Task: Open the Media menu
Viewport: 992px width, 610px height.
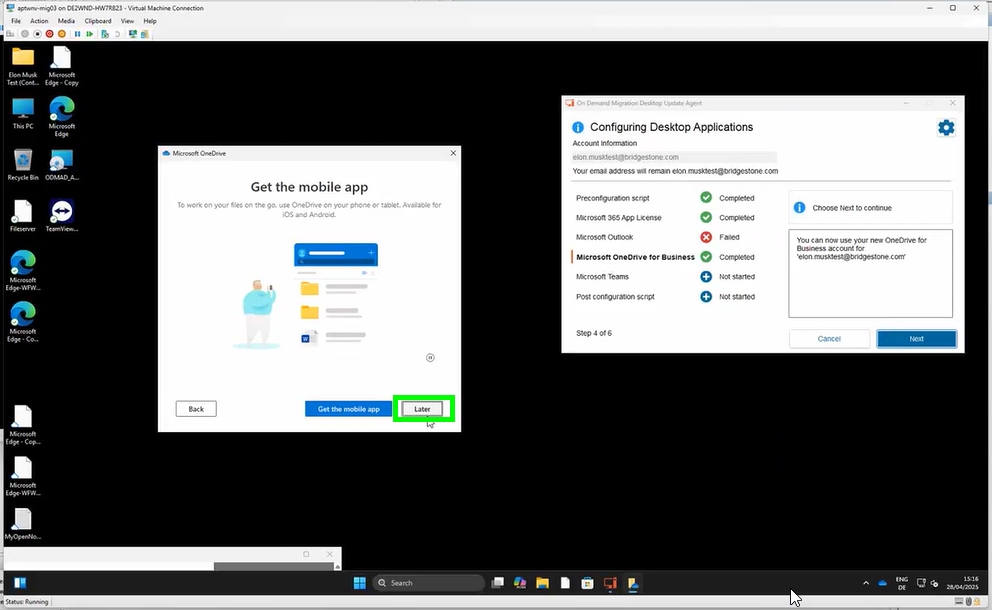Action: (66, 21)
